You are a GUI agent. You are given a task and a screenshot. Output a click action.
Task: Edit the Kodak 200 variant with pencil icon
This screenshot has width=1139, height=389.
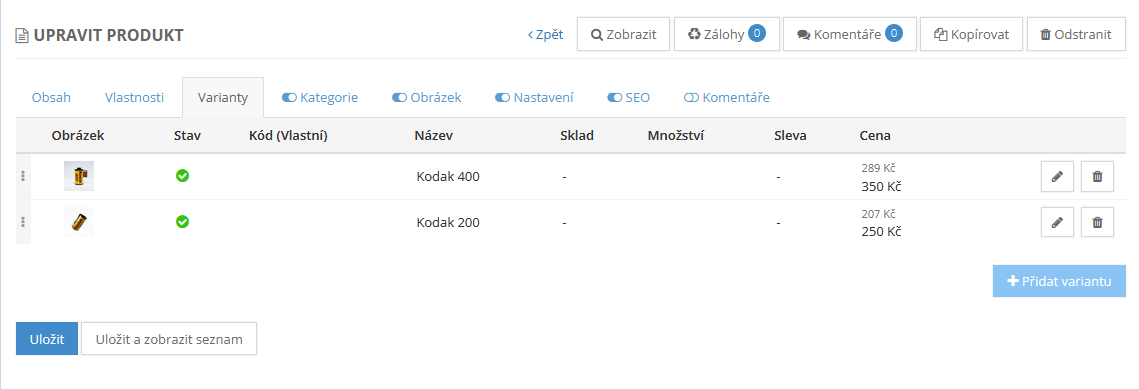click(1058, 222)
